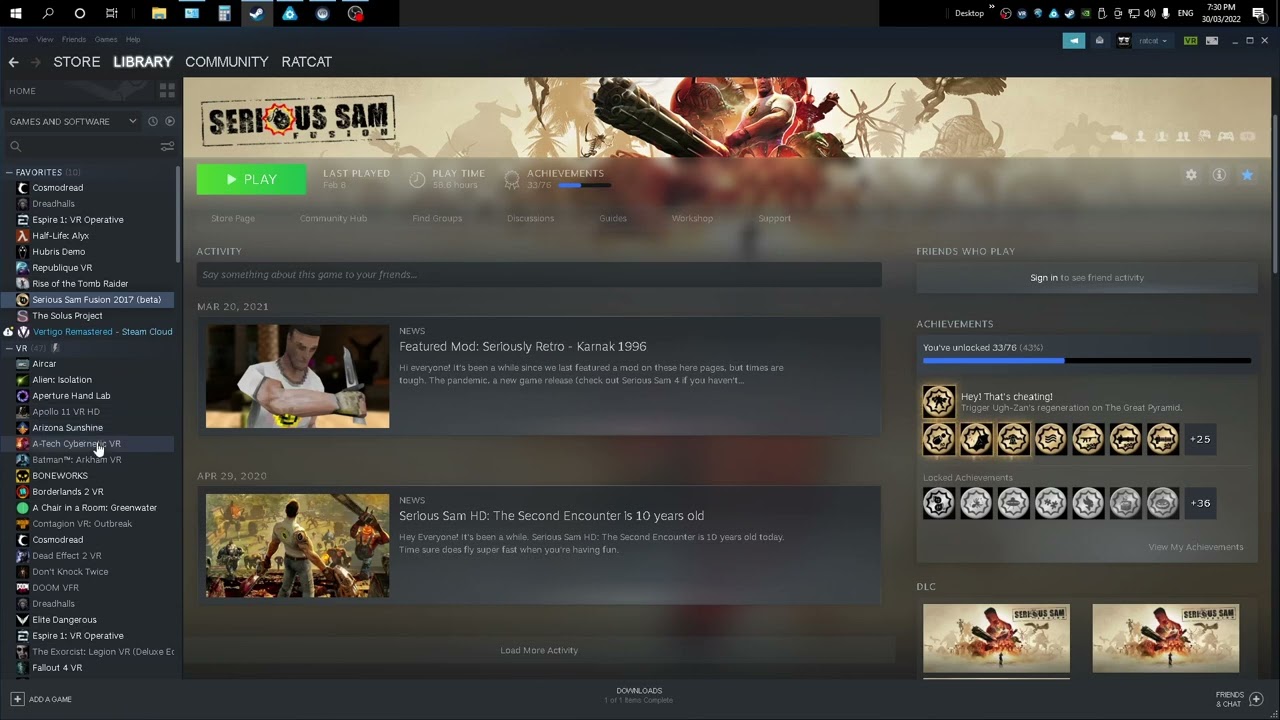1280x720 pixels.
Task: Click the plus icon for Add a Game
Action: click(x=17, y=699)
